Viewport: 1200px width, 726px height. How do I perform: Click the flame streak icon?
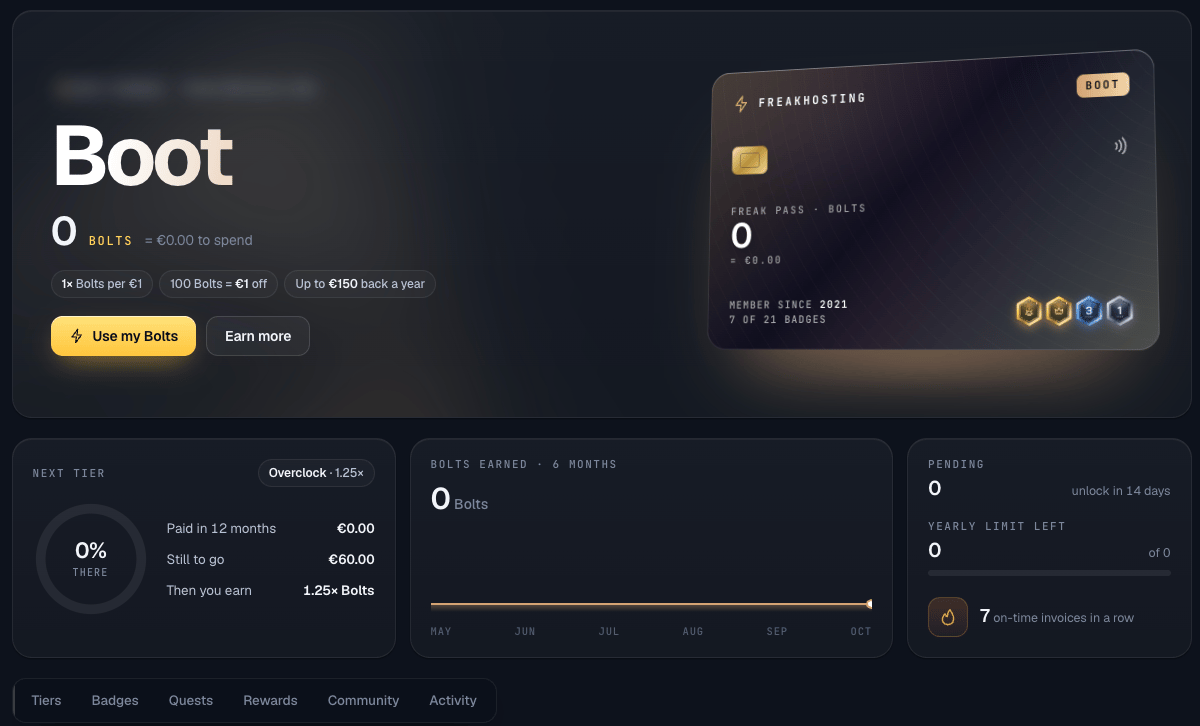pos(948,617)
